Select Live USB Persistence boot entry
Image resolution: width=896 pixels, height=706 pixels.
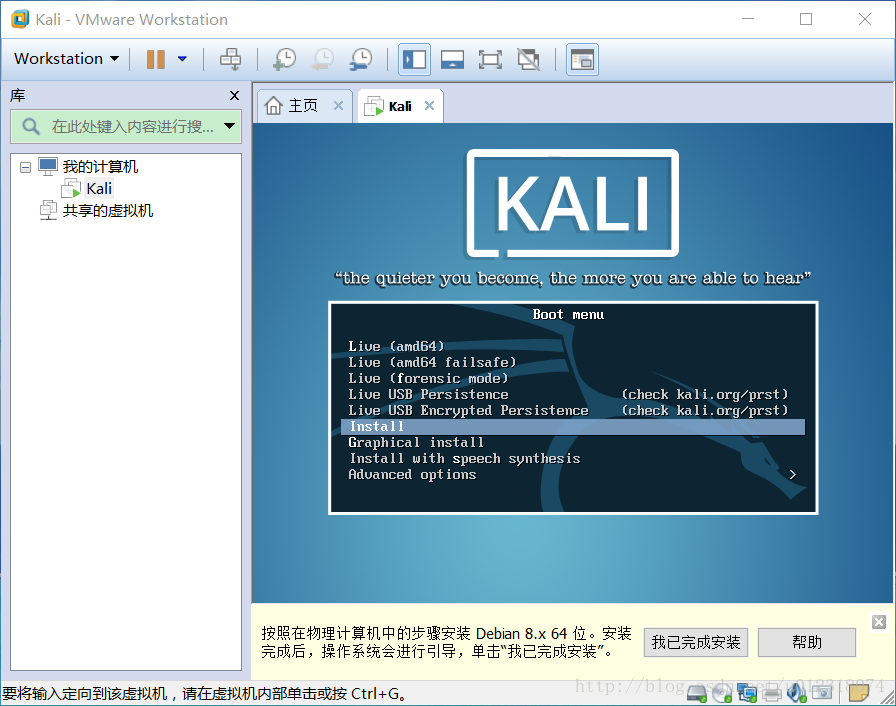(x=428, y=394)
